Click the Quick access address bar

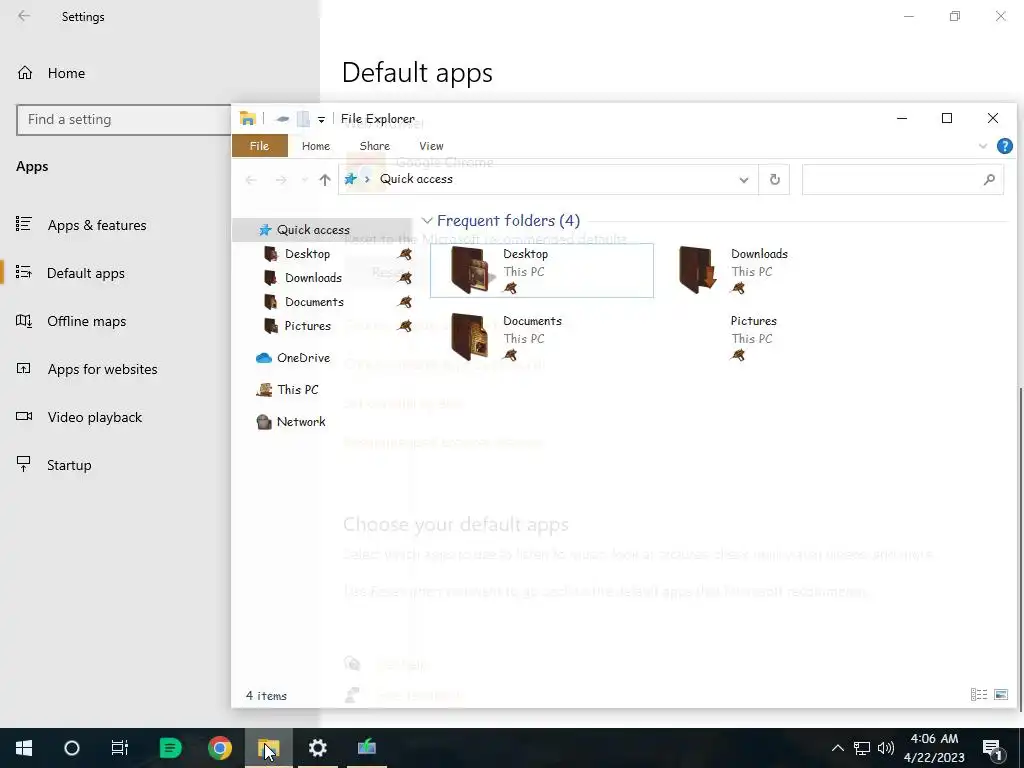pyautogui.click(x=547, y=179)
